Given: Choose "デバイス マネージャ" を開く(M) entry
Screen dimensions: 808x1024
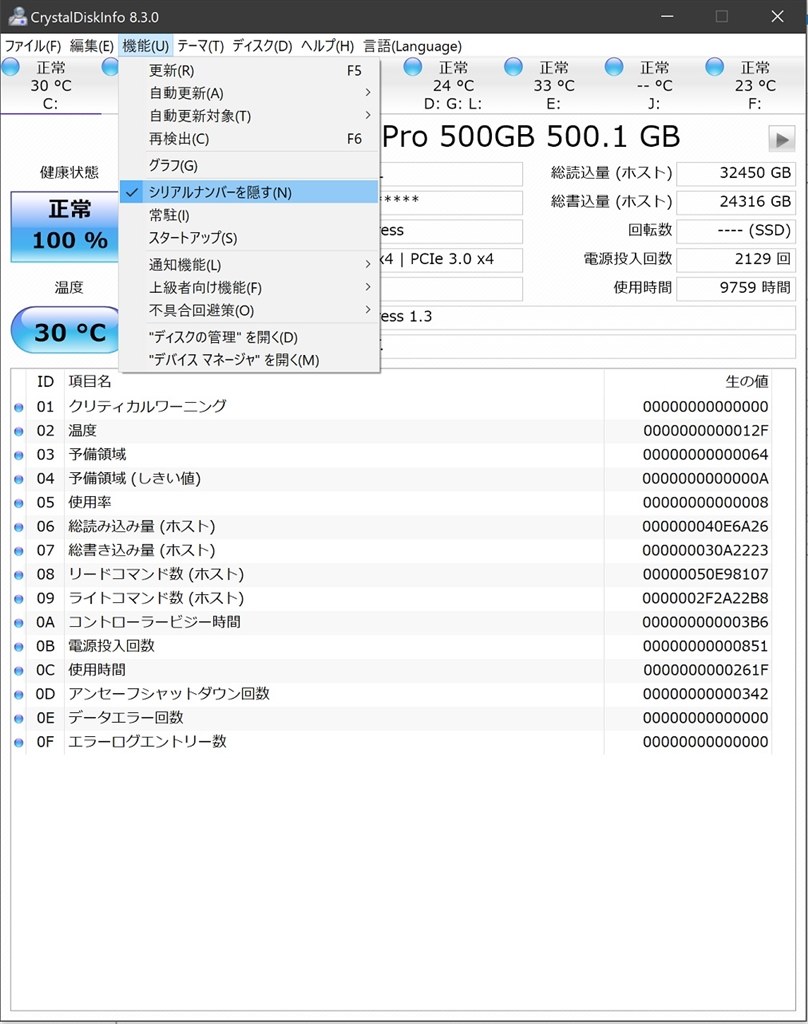Looking at the screenshot, I should click(249, 360).
